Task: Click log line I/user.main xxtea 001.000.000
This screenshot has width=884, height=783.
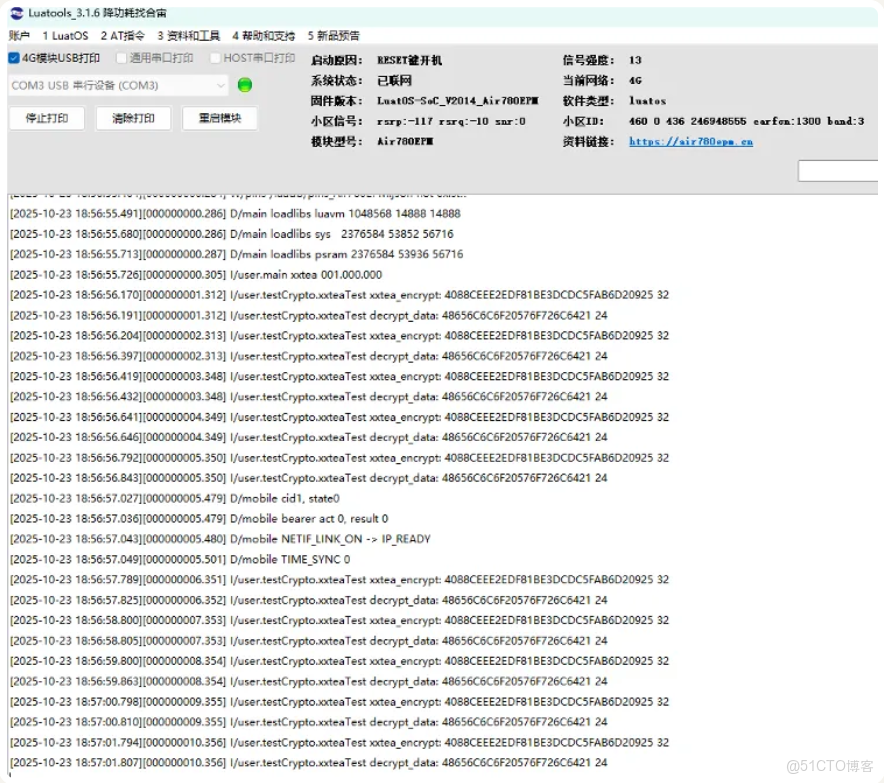Action: (x=196, y=275)
